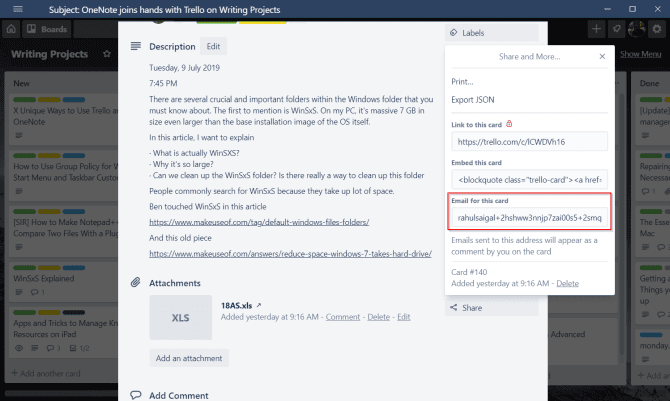
Task: Click the Email for this card field
Action: (529, 218)
